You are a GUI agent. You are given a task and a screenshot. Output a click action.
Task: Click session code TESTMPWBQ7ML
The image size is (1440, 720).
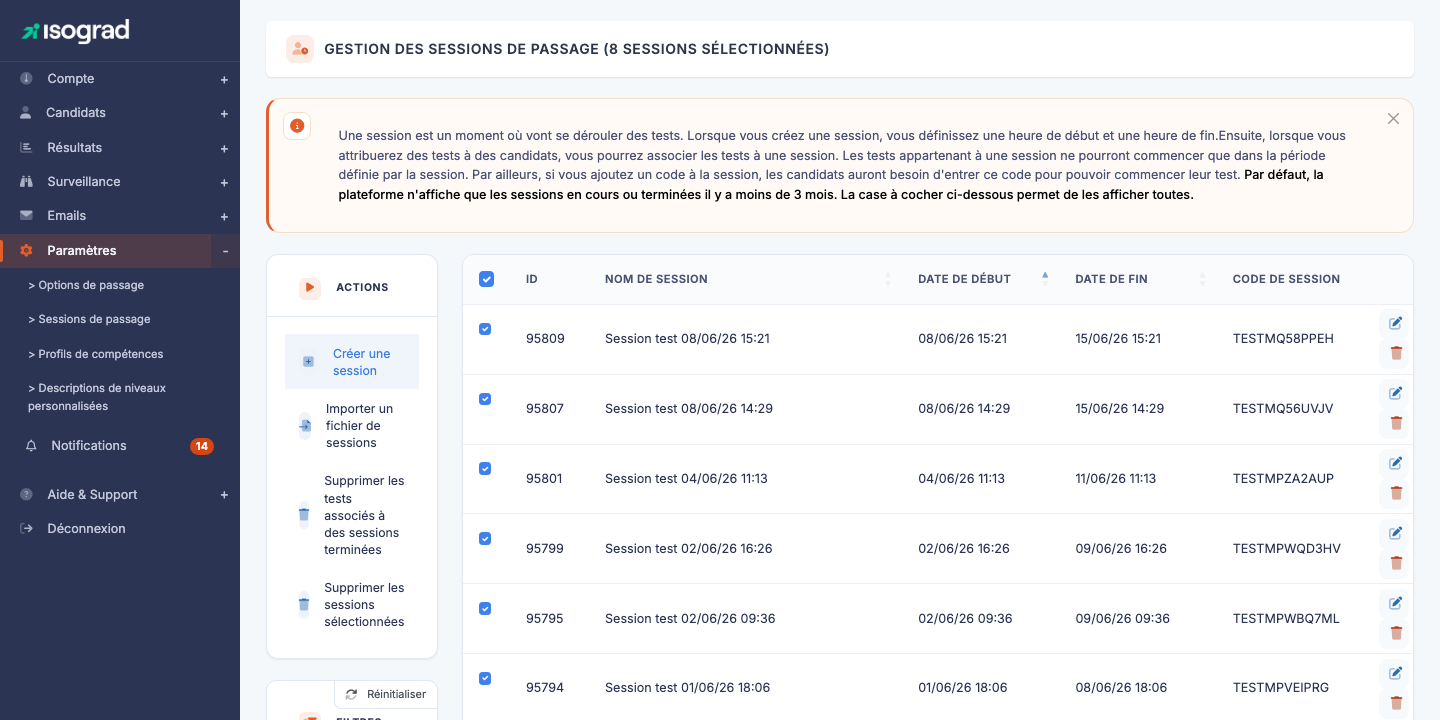pyautogui.click(x=1286, y=619)
